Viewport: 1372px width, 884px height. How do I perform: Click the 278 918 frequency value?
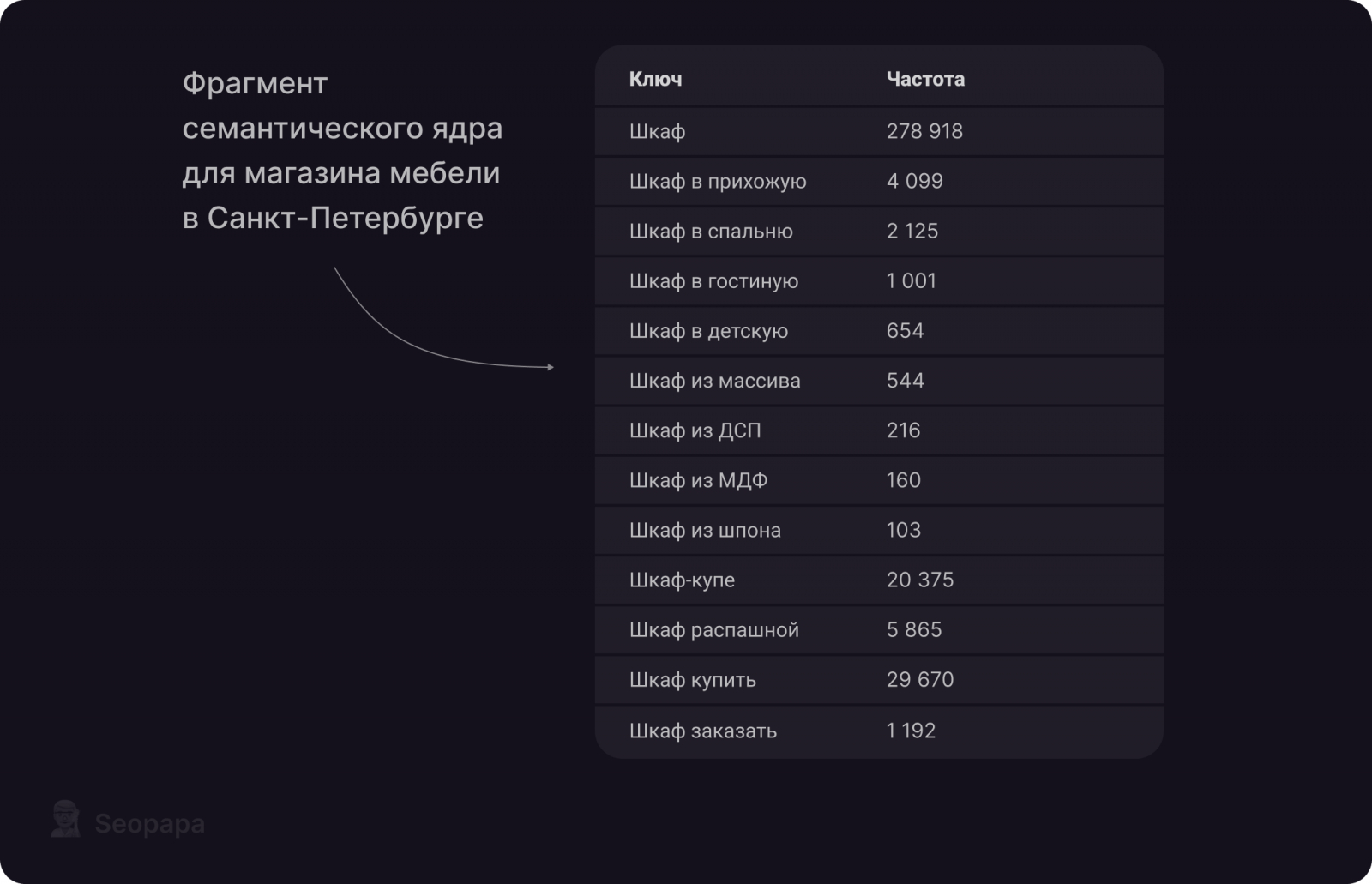[x=924, y=131]
